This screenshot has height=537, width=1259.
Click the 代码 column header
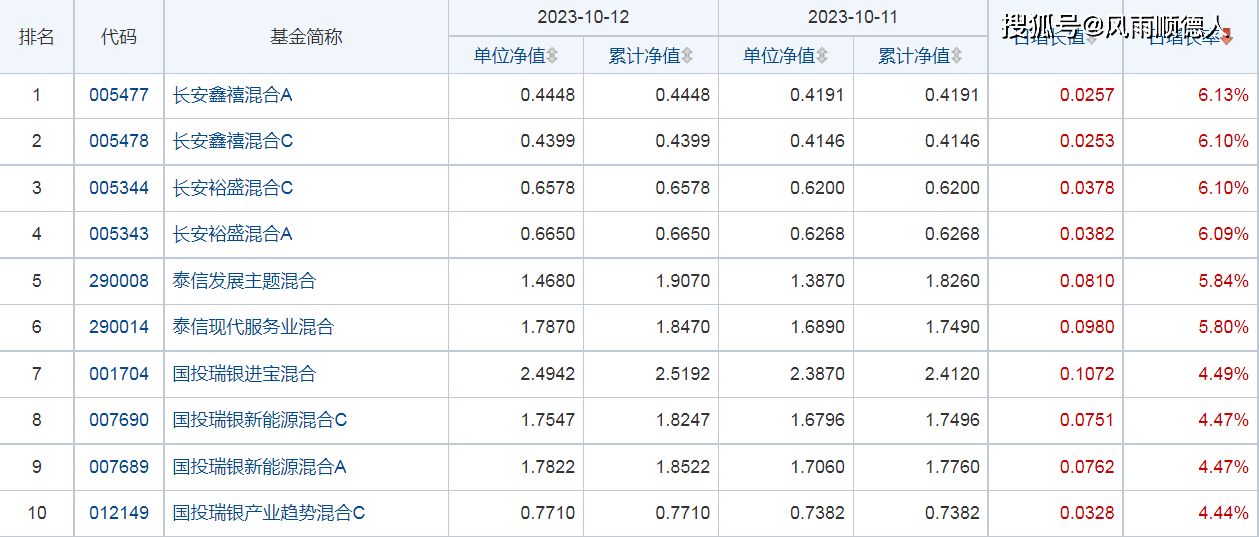point(118,37)
